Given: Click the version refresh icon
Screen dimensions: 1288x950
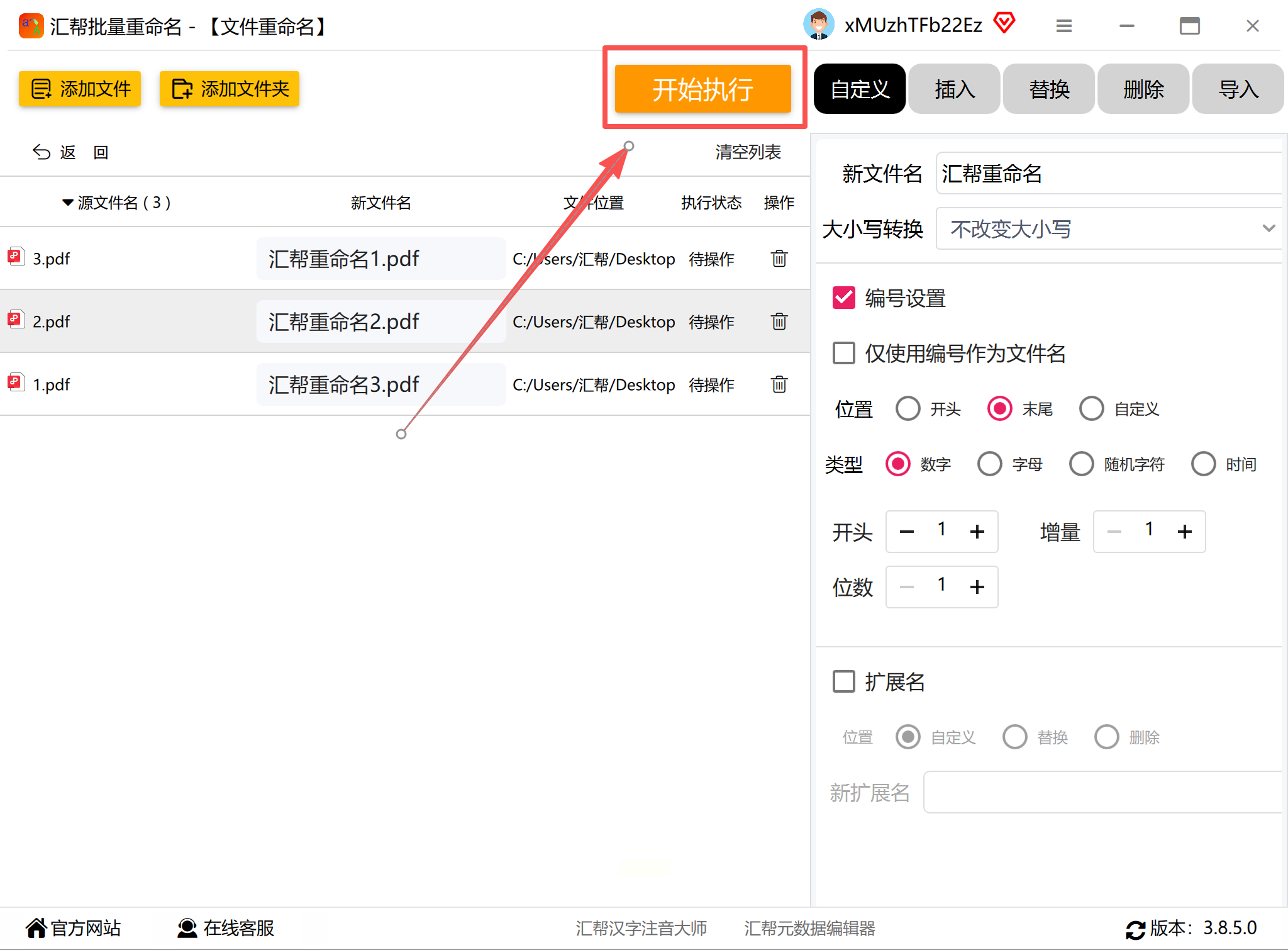Looking at the screenshot, I should 1135,929.
